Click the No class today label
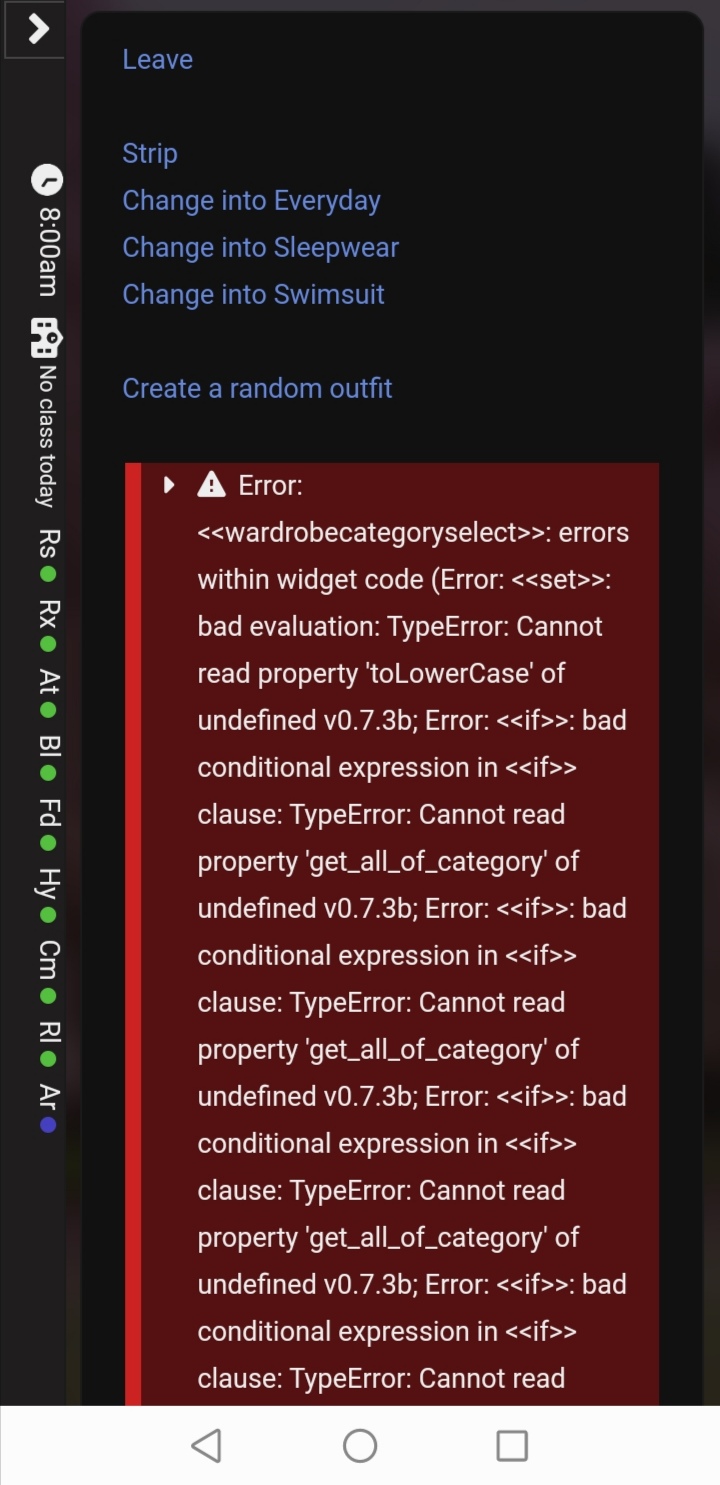This screenshot has height=1485, width=720. click(47, 436)
